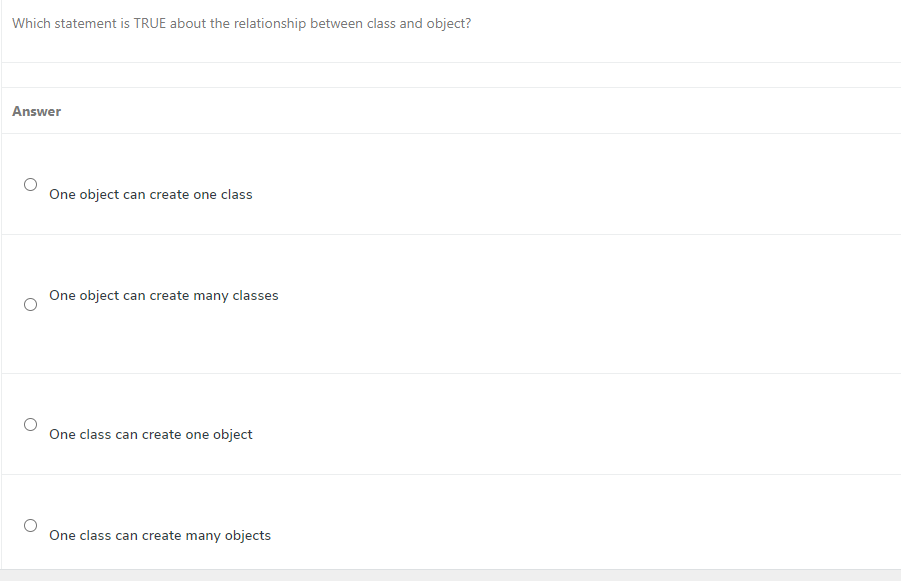The image size is (901, 581).
Task: Click the word 'TRUE' in the question
Action: pos(149,24)
